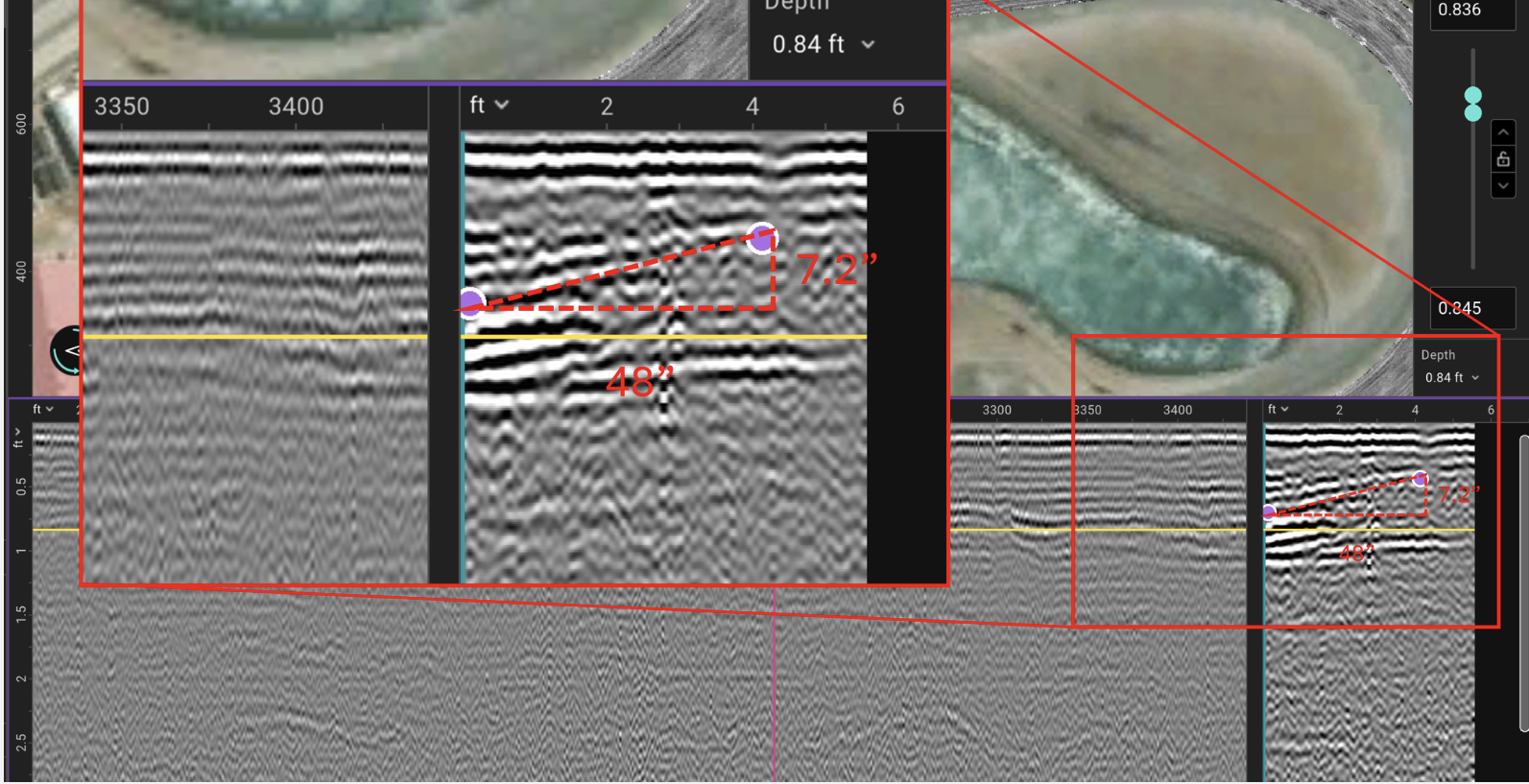Click the vertical magenta position marker line

pos(775,691)
